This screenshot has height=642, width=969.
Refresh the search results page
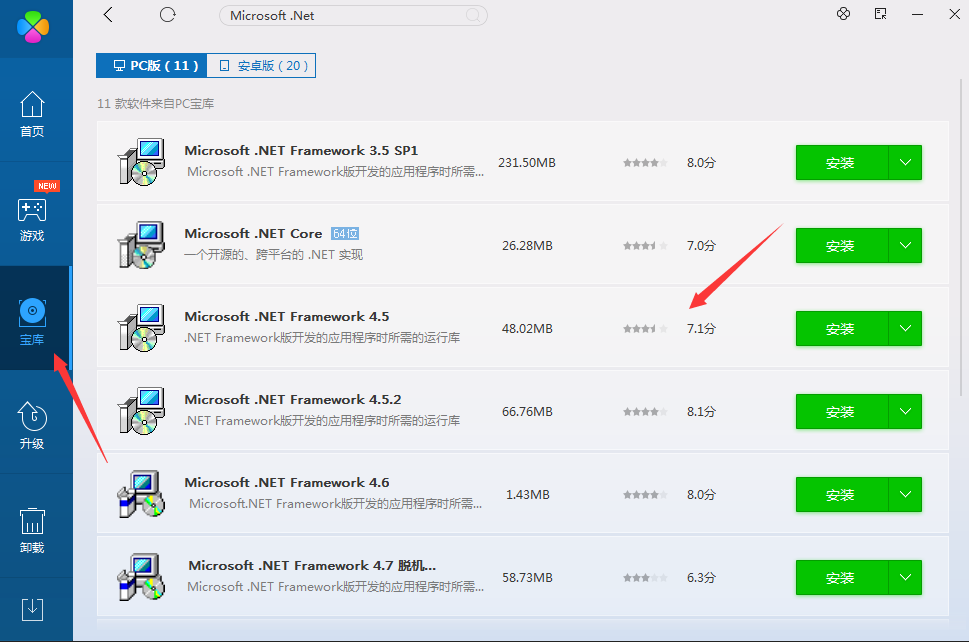point(167,15)
